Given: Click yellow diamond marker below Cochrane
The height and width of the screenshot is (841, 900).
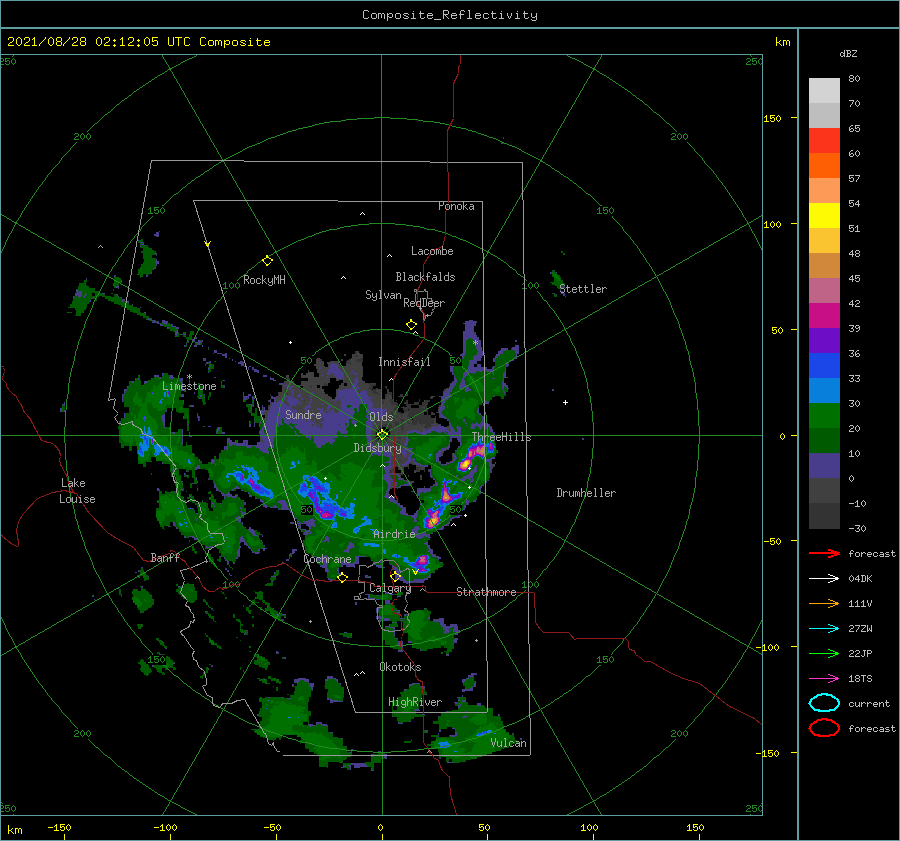Looking at the screenshot, I should [x=342, y=578].
